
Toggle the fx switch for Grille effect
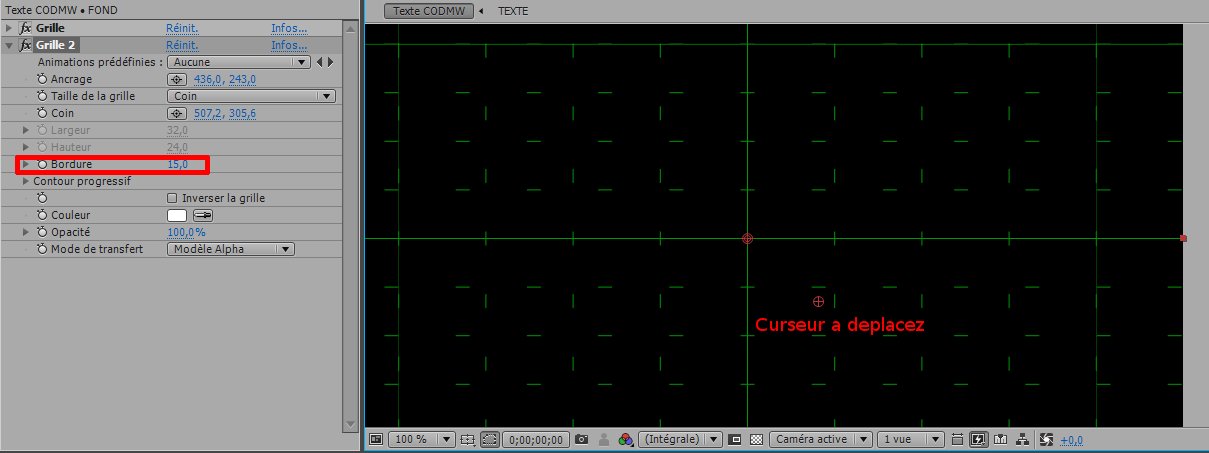click(26, 28)
